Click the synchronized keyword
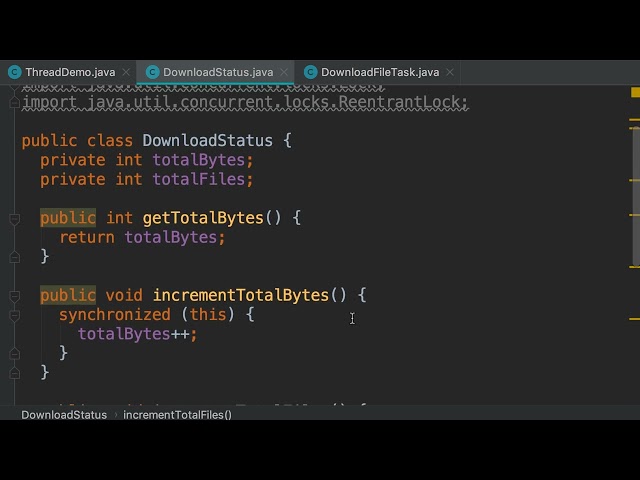This screenshot has height=480, width=640. tap(115, 315)
